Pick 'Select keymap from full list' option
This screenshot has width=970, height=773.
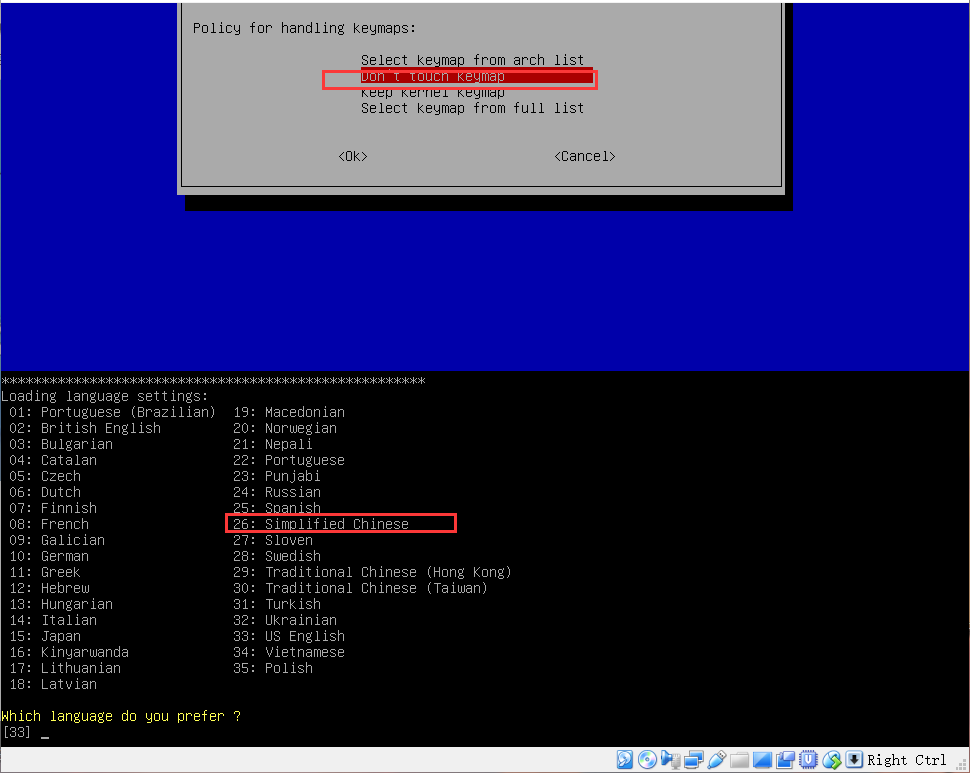tap(472, 108)
